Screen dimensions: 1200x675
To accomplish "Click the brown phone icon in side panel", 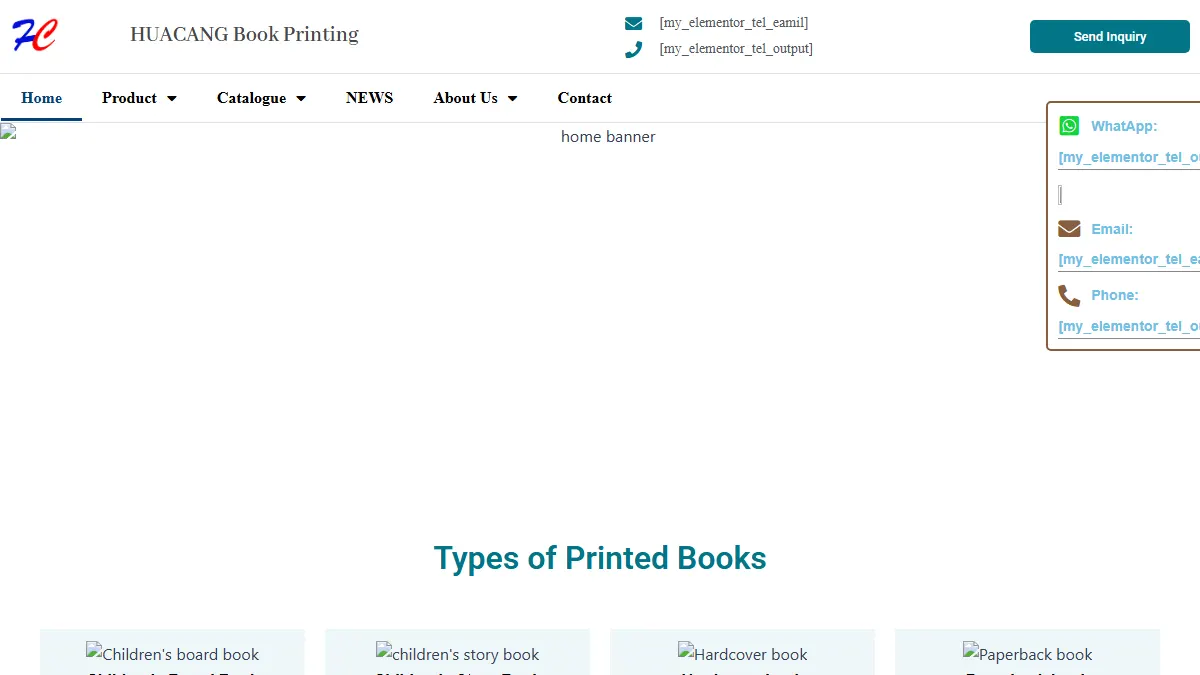I will point(1069,295).
